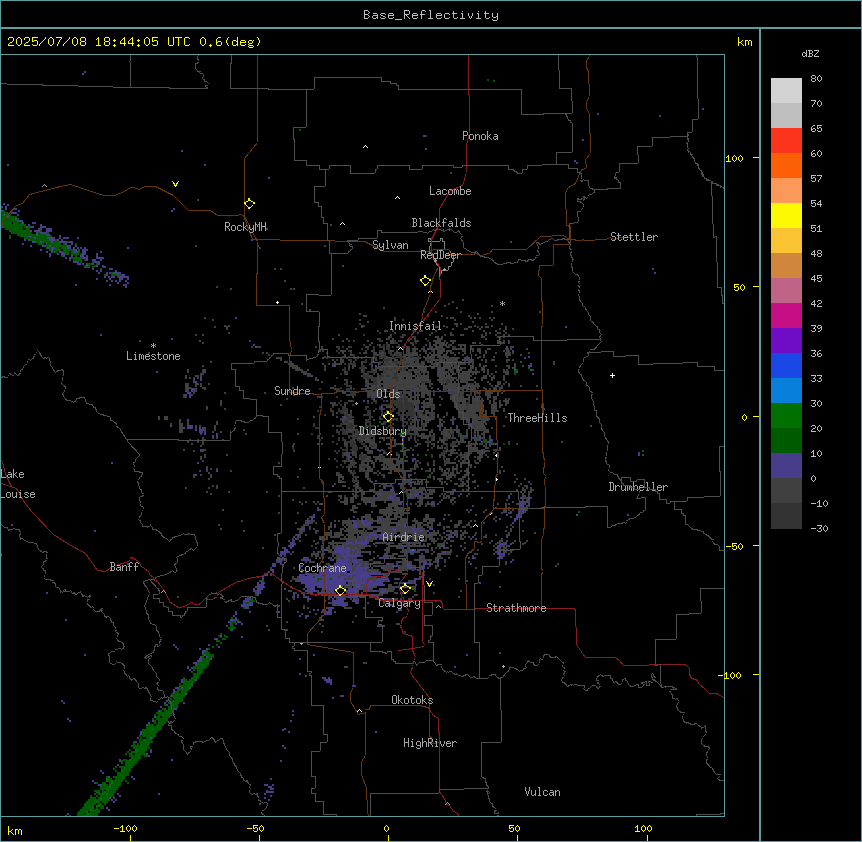Click the Cochrane city label

(x=322, y=568)
